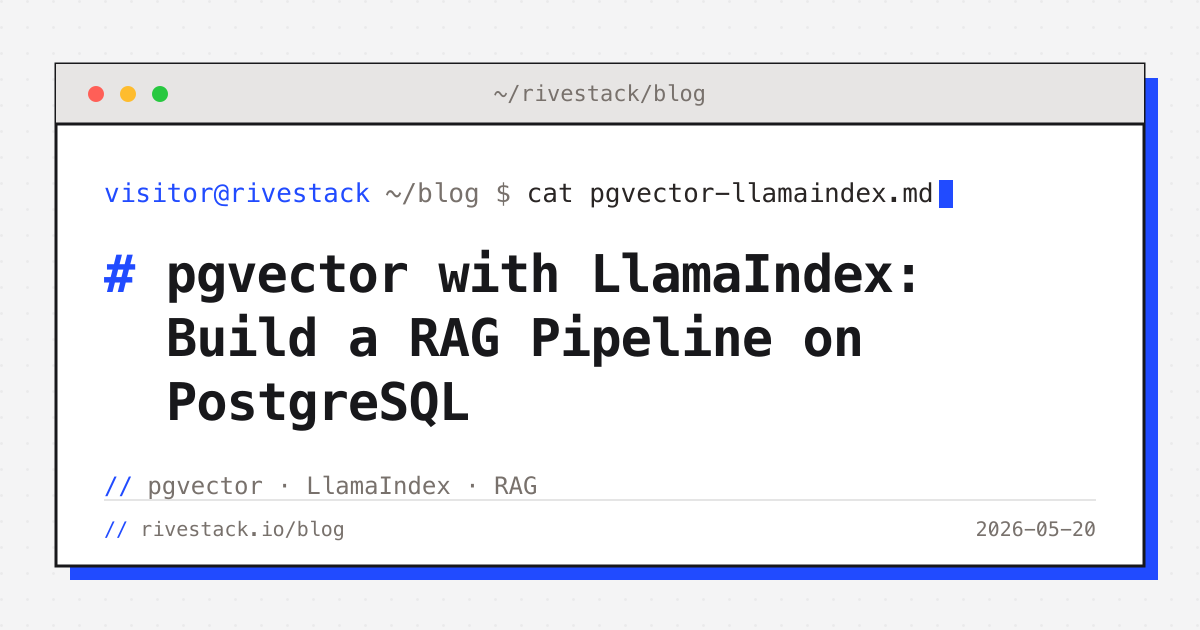This screenshot has width=1200, height=630.
Task: Click the pgvector tag
Action: 205,487
